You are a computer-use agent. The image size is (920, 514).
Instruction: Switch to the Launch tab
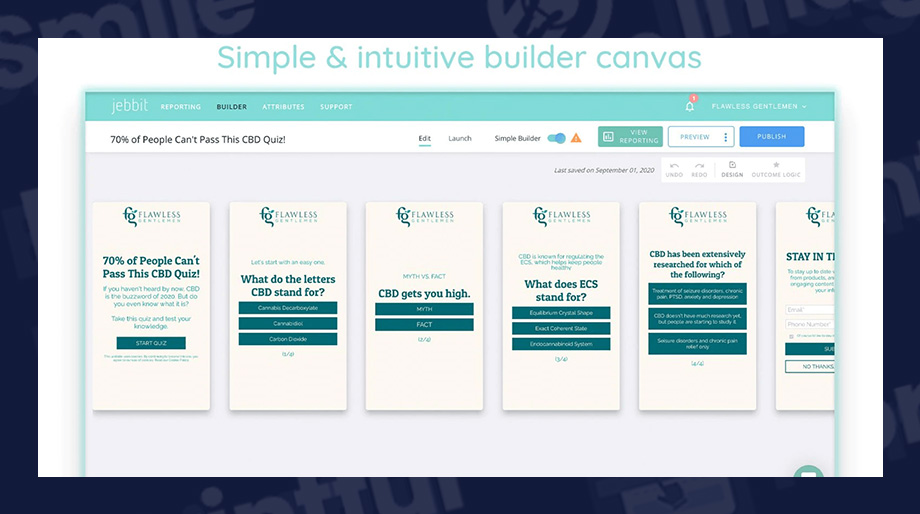(x=460, y=138)
